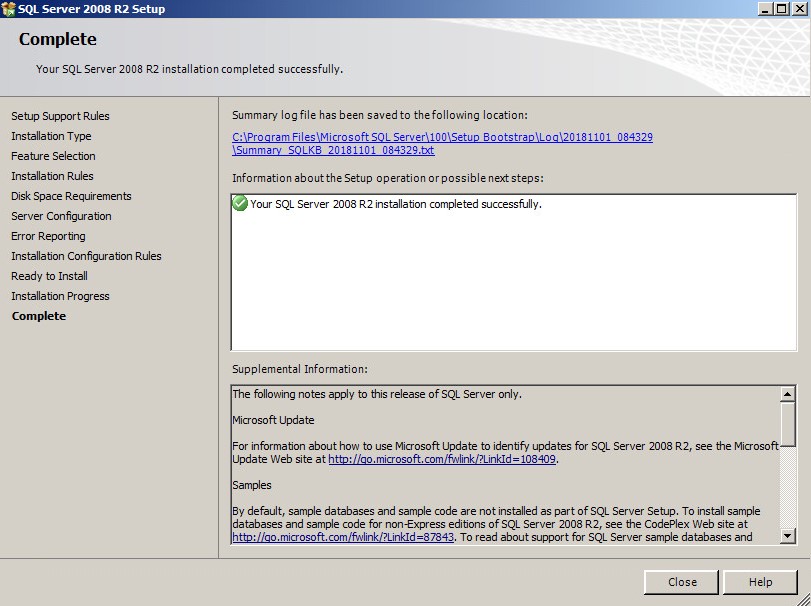Select the Installation Rules step

coord(52,176)
